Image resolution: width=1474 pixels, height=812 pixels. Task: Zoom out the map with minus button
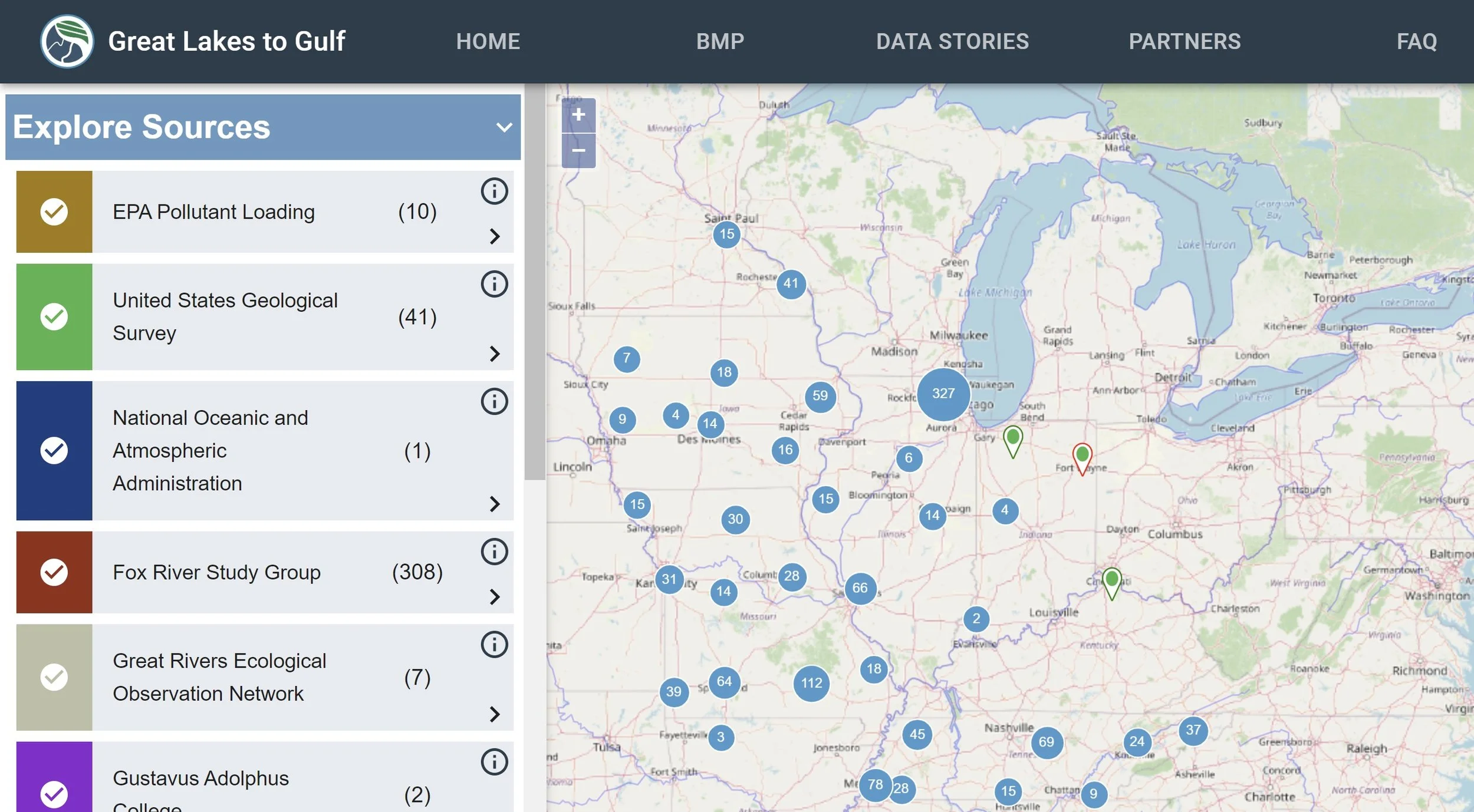[x=578, y=150]
